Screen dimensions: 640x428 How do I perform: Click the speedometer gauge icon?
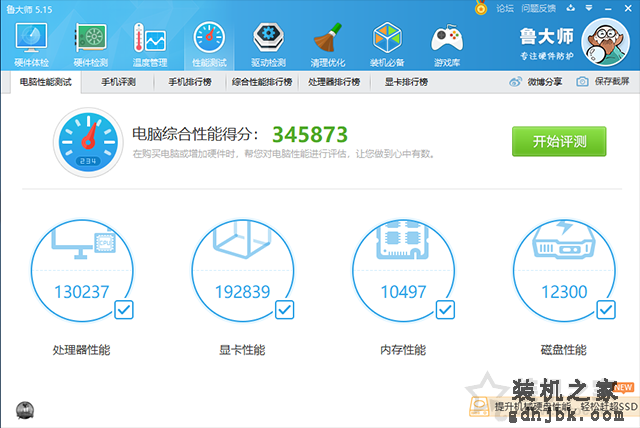[88, 142]
